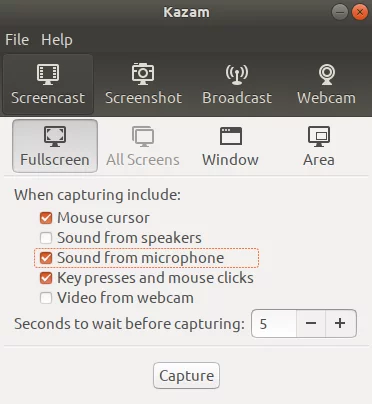Toggle Key presses and mouse clicks

pyautogui.click(x=46, y=278)
